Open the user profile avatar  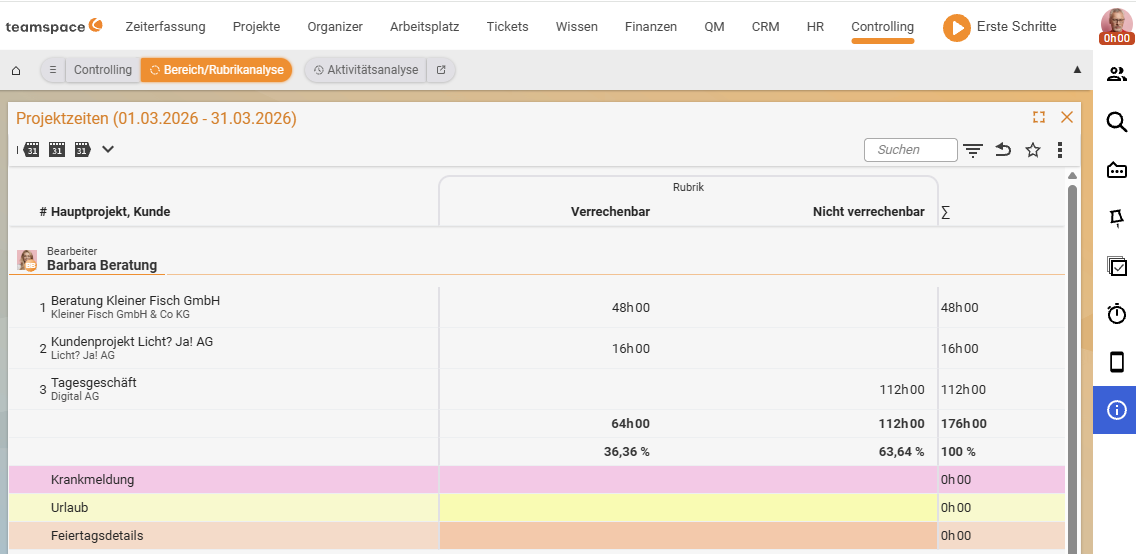pos(1116,26)
